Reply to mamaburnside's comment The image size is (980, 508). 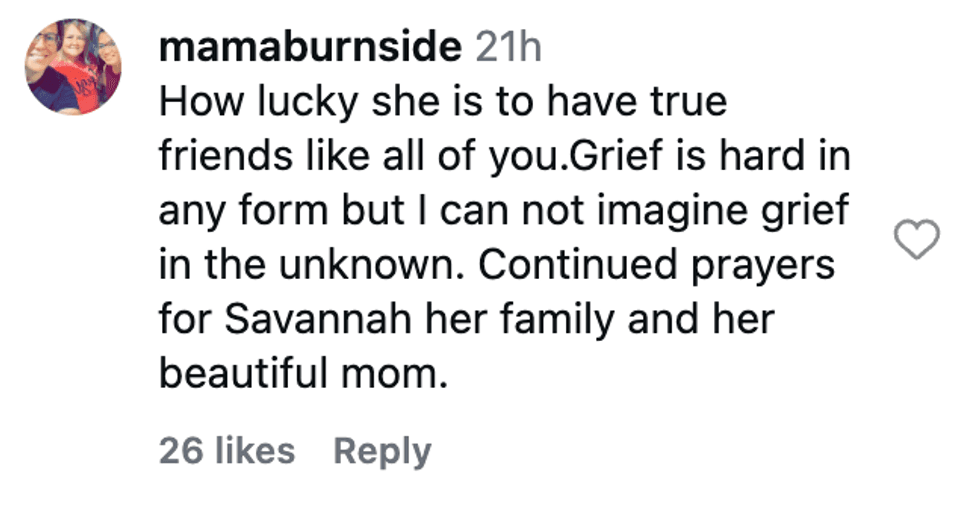382,450
